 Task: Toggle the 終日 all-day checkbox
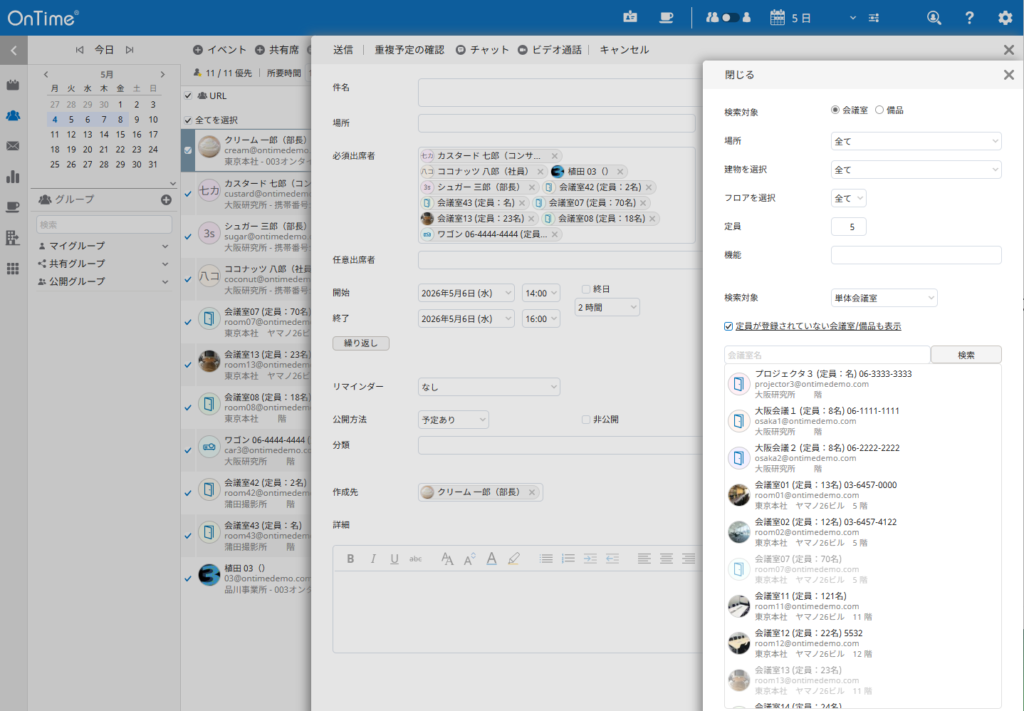click(x=586, y=289)
